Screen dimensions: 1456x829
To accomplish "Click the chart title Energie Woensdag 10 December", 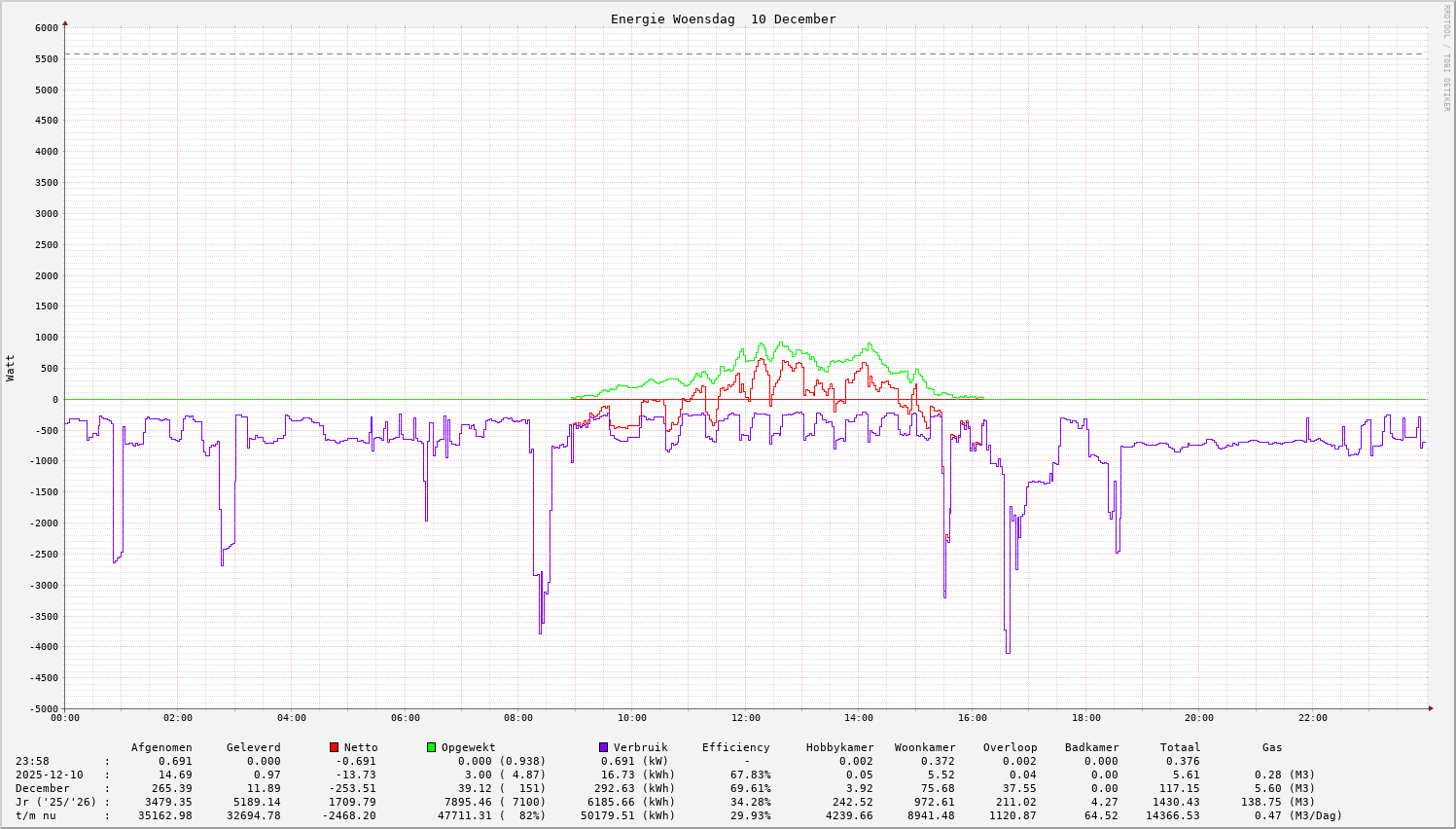I will (723, 19).
